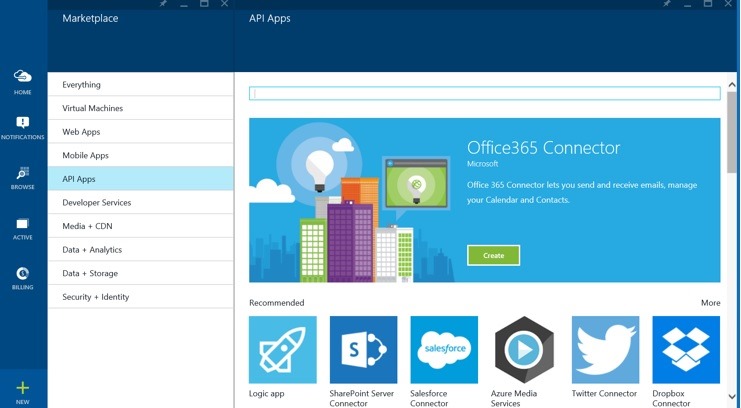Open the SharePoint Server Connector tile

[x=363, y=350]
